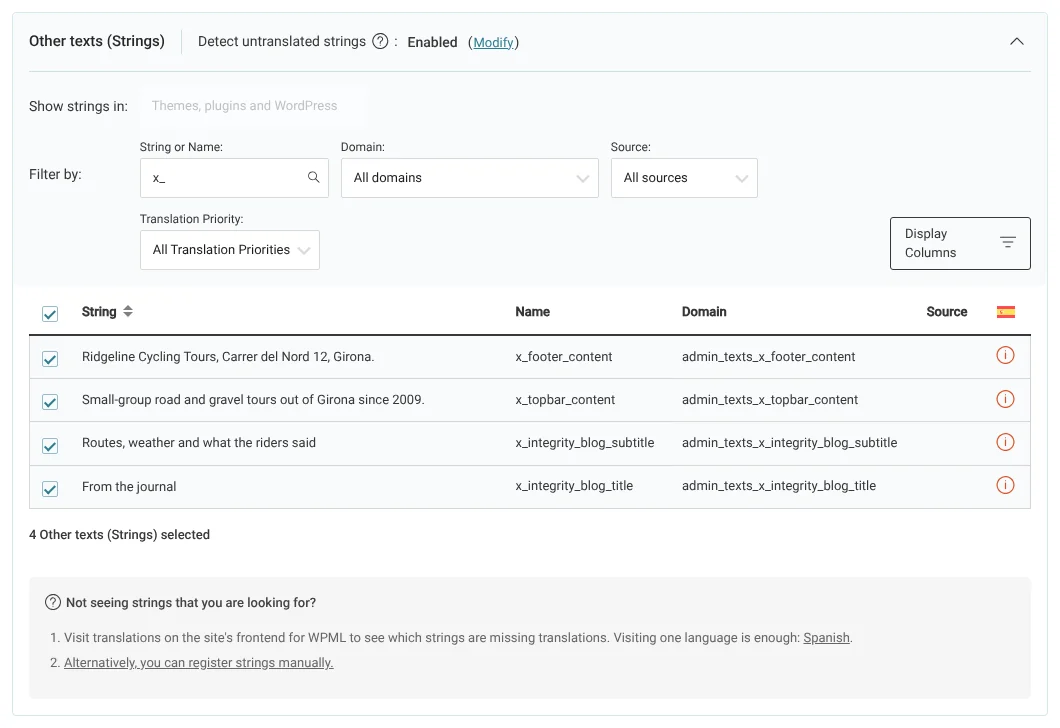
Task: Open the Display Columns button
Action: [960, 243]
